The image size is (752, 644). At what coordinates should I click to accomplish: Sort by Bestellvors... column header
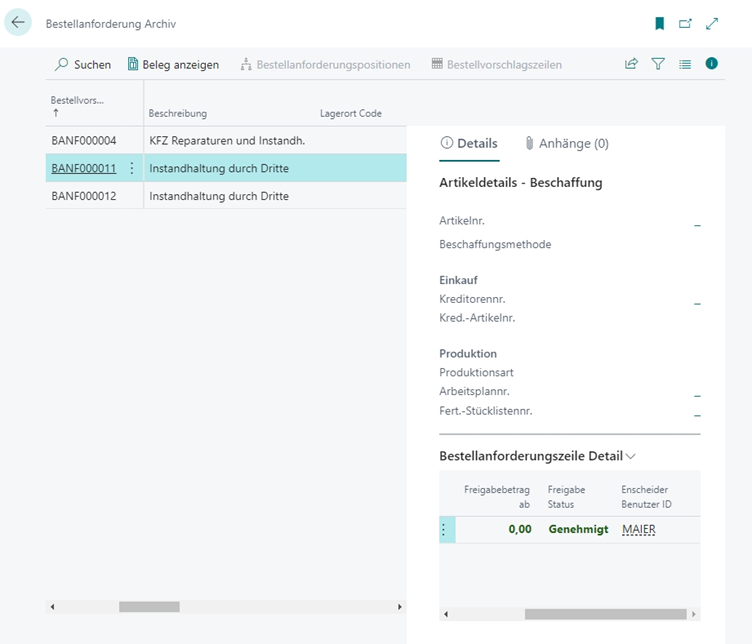coord(78,100)
